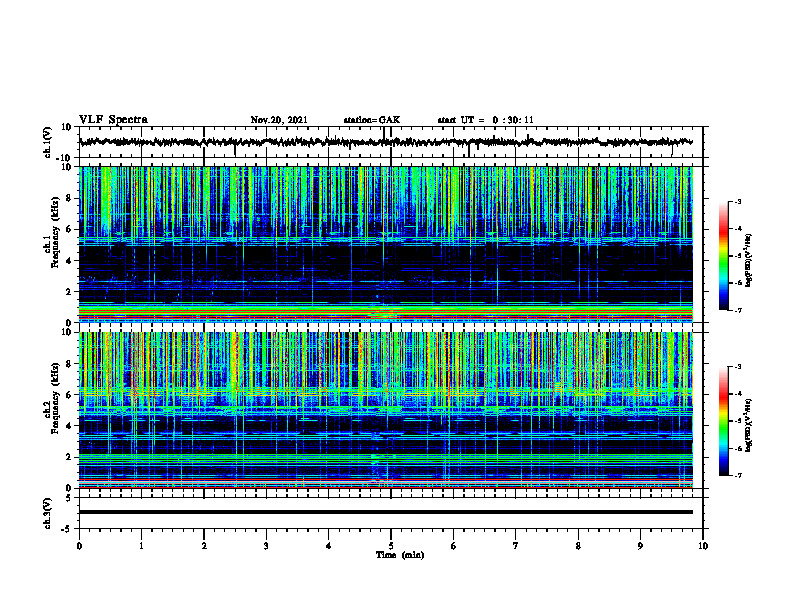
Task: Click the time axis tick label "6"
Action: [x=453, y=546]
